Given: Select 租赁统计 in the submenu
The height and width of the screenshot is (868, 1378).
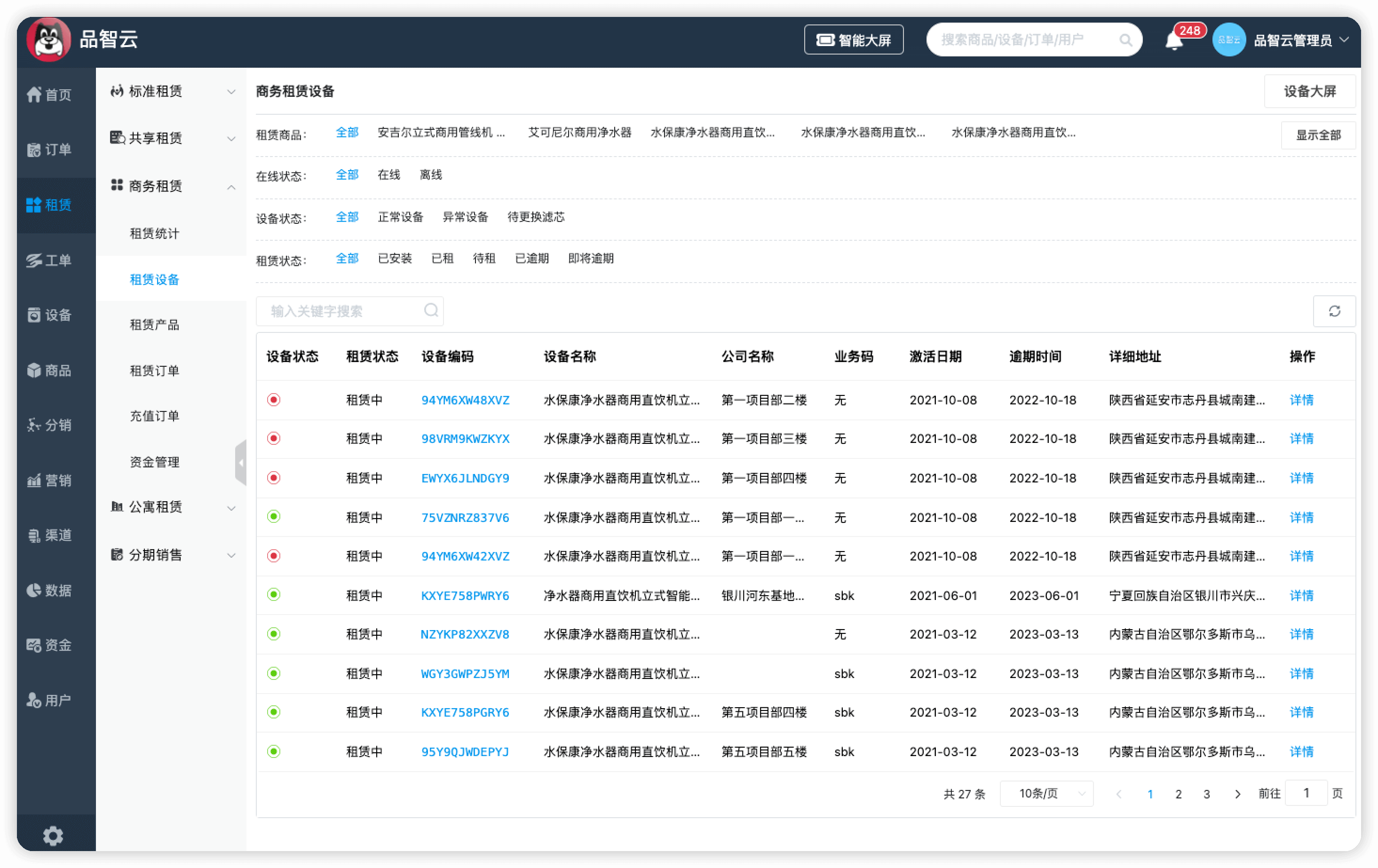Looking at the screenshot, I should click(155, 233).
